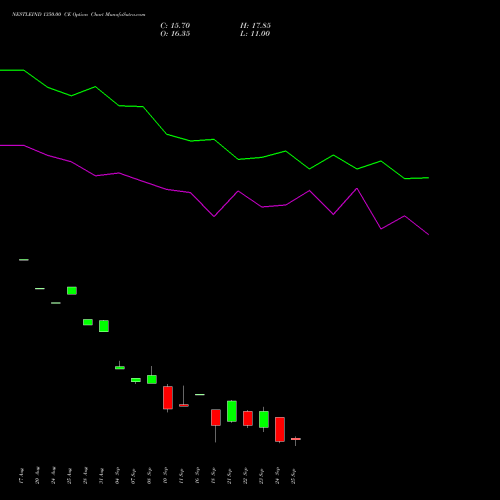Click the '17 Aug' date axis label
This screenshot has height=500, width=500.
(x=22, y=476)
